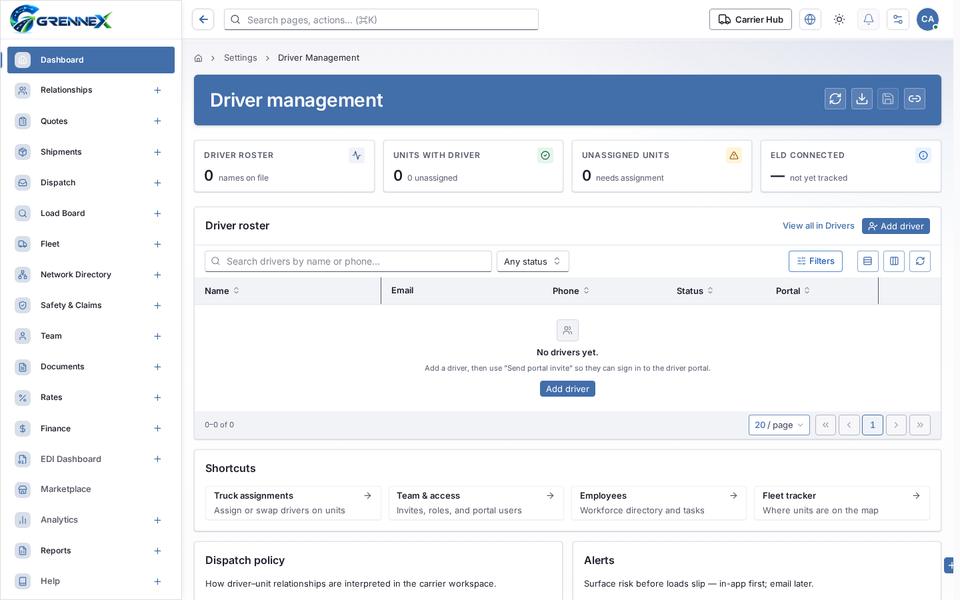Open the Truck assignments shortcut
Image resolution: width=960 pixels, height=600 pixels.
coord(293,503)
